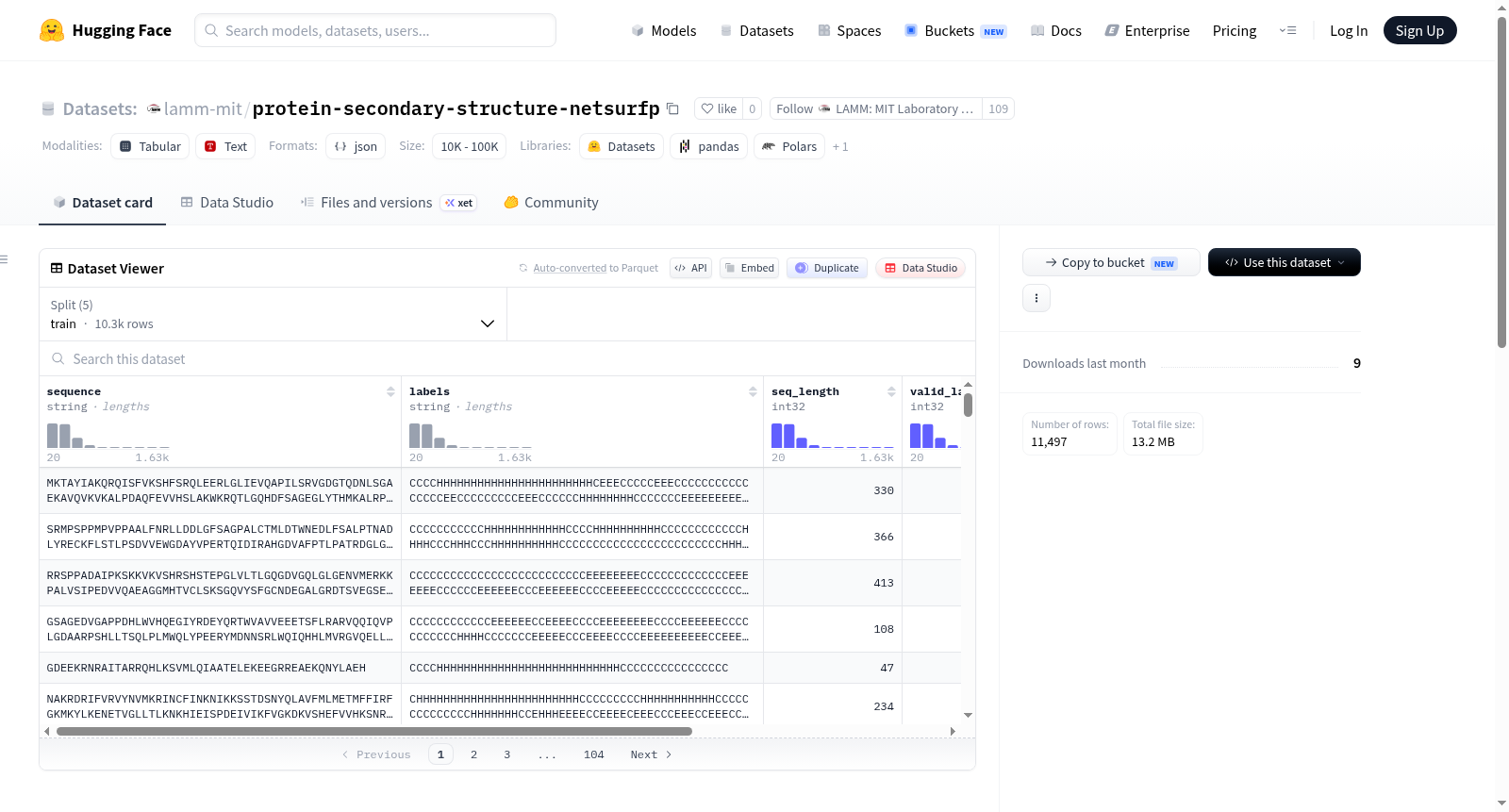This screenshot has height=812, width=1509.
Task: Click the Log In link
Action: pos(1349,30)
